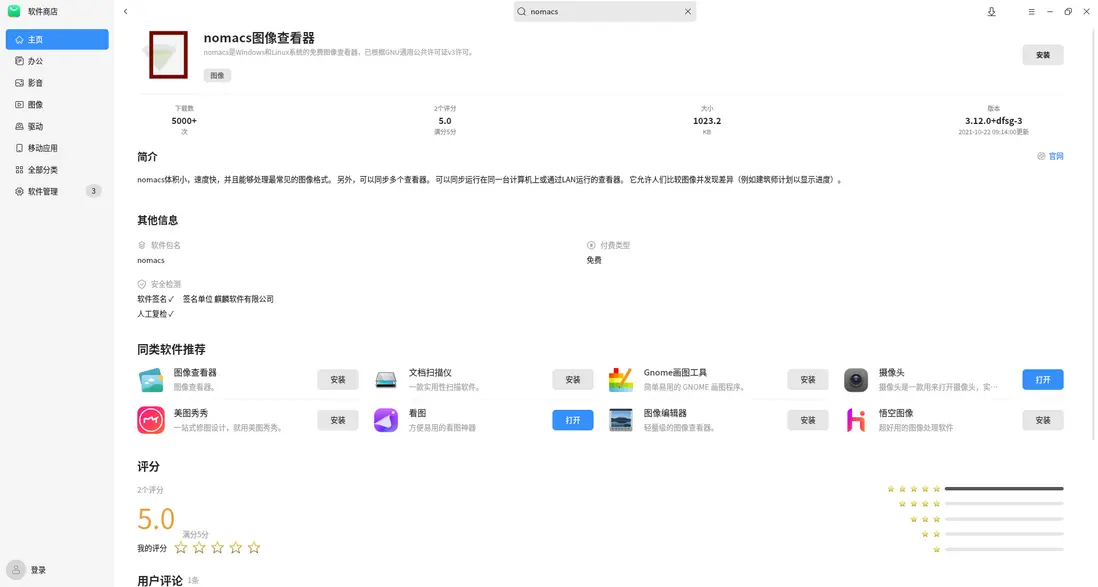Open the 软件商店 app logo icon

pyautogui.click(x=14, y=11)
